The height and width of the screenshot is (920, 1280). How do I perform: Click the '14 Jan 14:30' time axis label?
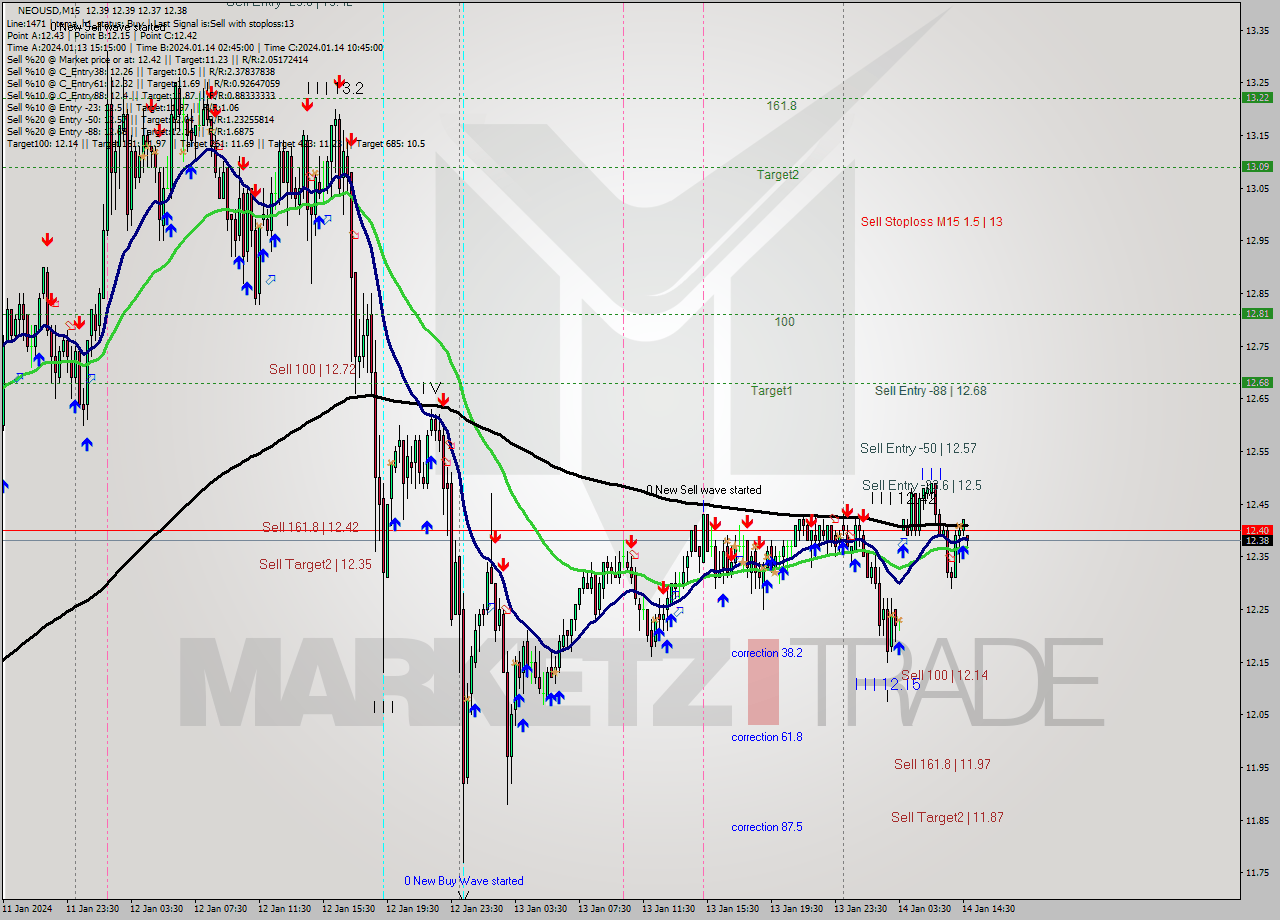point(988,909)
